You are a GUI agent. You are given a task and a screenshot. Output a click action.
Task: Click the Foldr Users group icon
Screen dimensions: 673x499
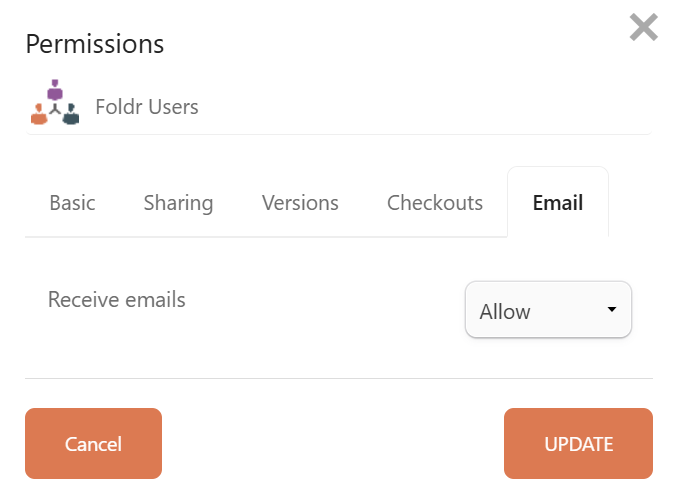coord(55,103)
